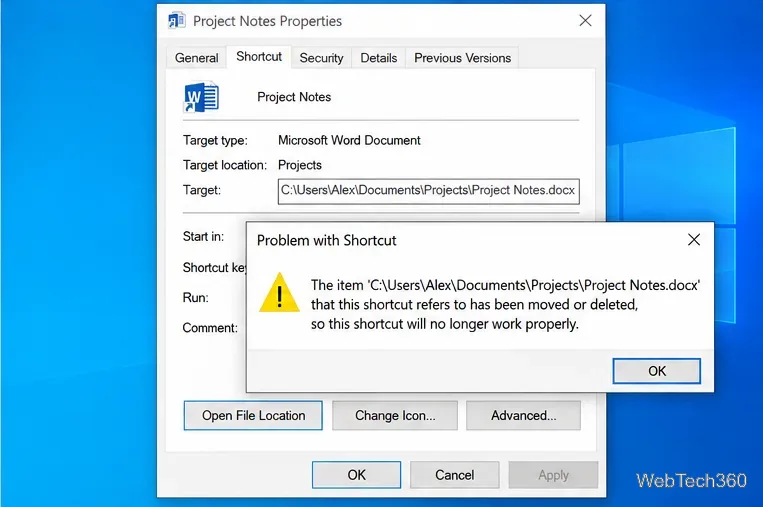Image resolution: width=763 pixels, height=507 pixels.
Task: Go to the Details tab
Action: pyautogui.click(x=379, y=58)
